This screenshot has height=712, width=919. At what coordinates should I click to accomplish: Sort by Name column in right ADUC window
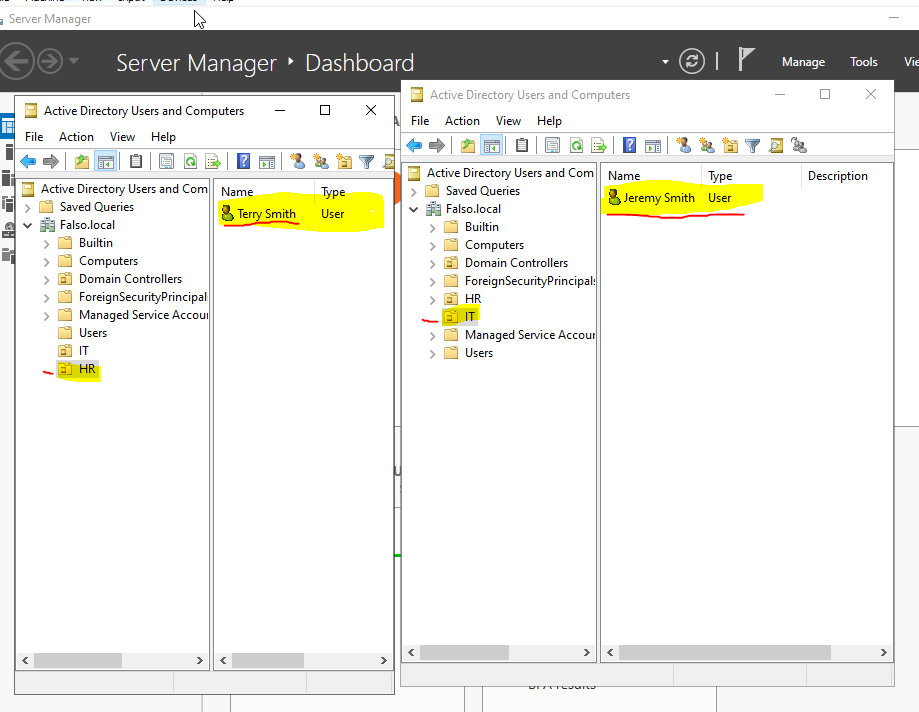pos(652,176)
